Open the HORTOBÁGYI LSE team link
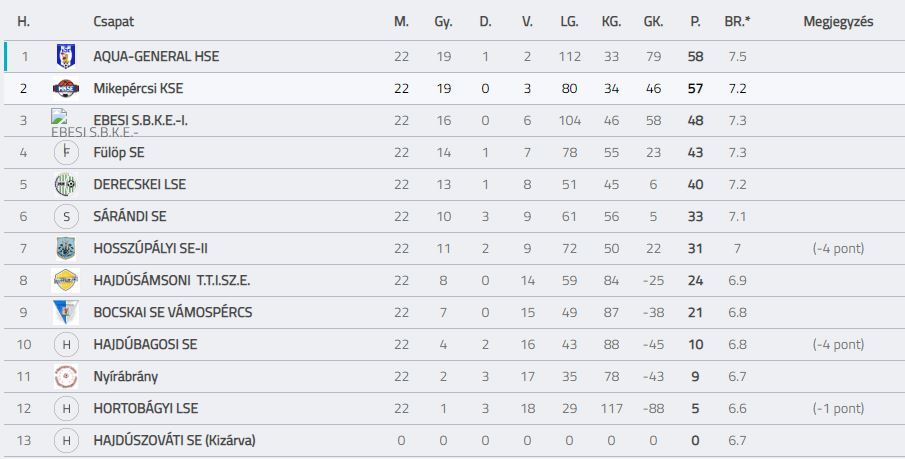The image size is (905, 459). (x=145, y=409)
